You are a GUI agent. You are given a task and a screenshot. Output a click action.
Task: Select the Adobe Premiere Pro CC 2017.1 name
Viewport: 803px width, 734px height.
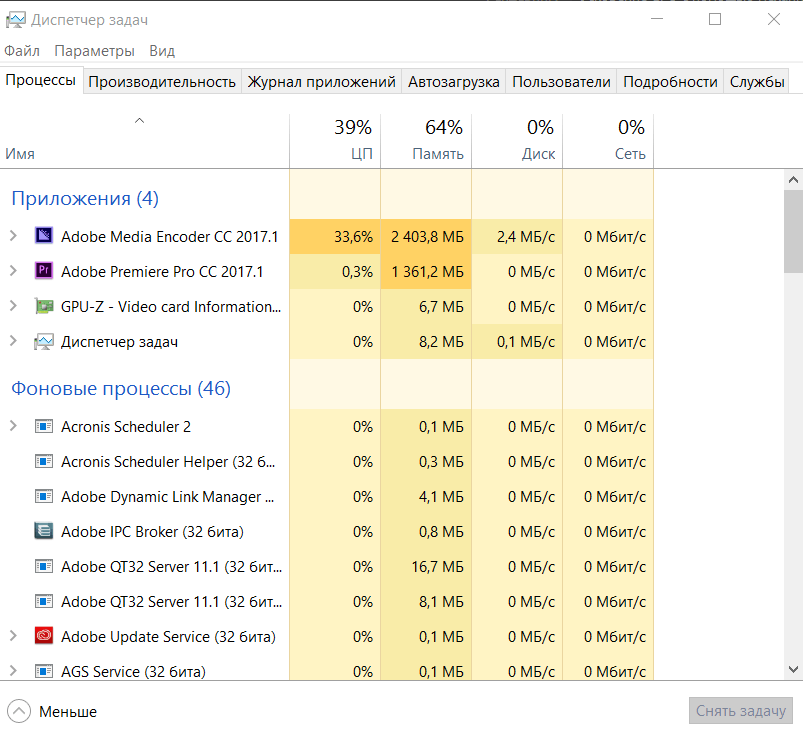(x=162, y=271)
